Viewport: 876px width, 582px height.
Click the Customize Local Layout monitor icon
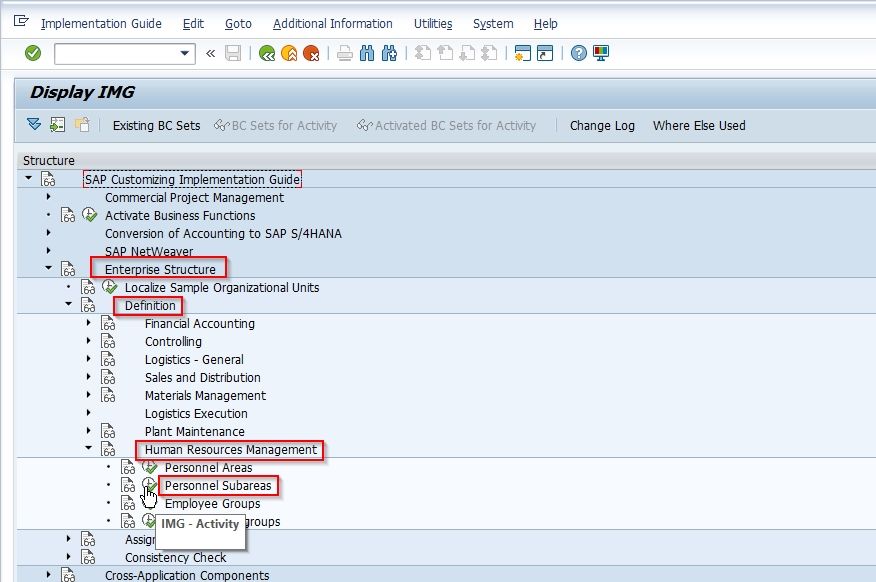pyautogui.click(x=601, y=53)
